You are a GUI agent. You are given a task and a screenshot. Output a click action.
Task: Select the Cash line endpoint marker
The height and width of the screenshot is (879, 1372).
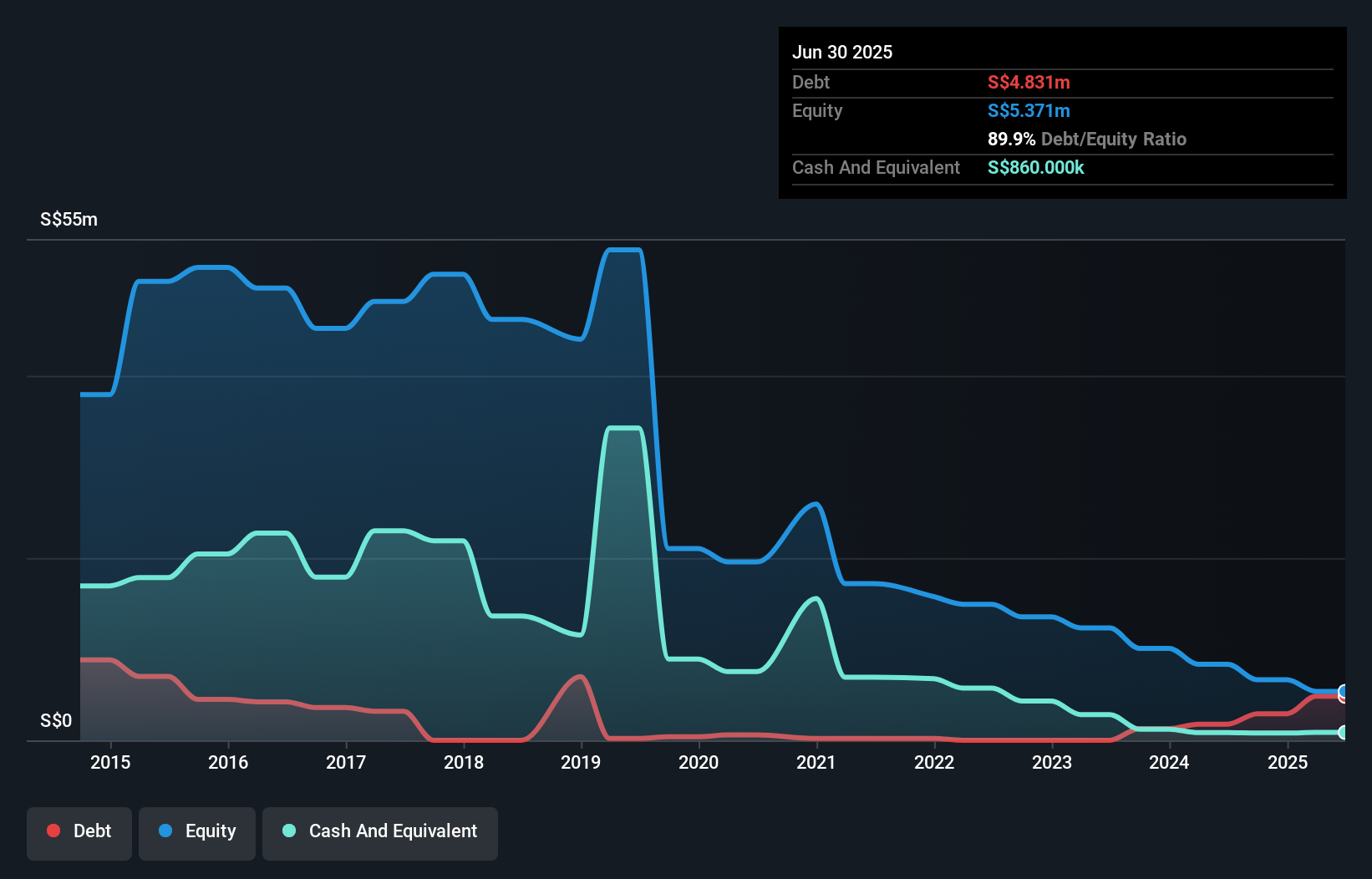point(1343,732)
